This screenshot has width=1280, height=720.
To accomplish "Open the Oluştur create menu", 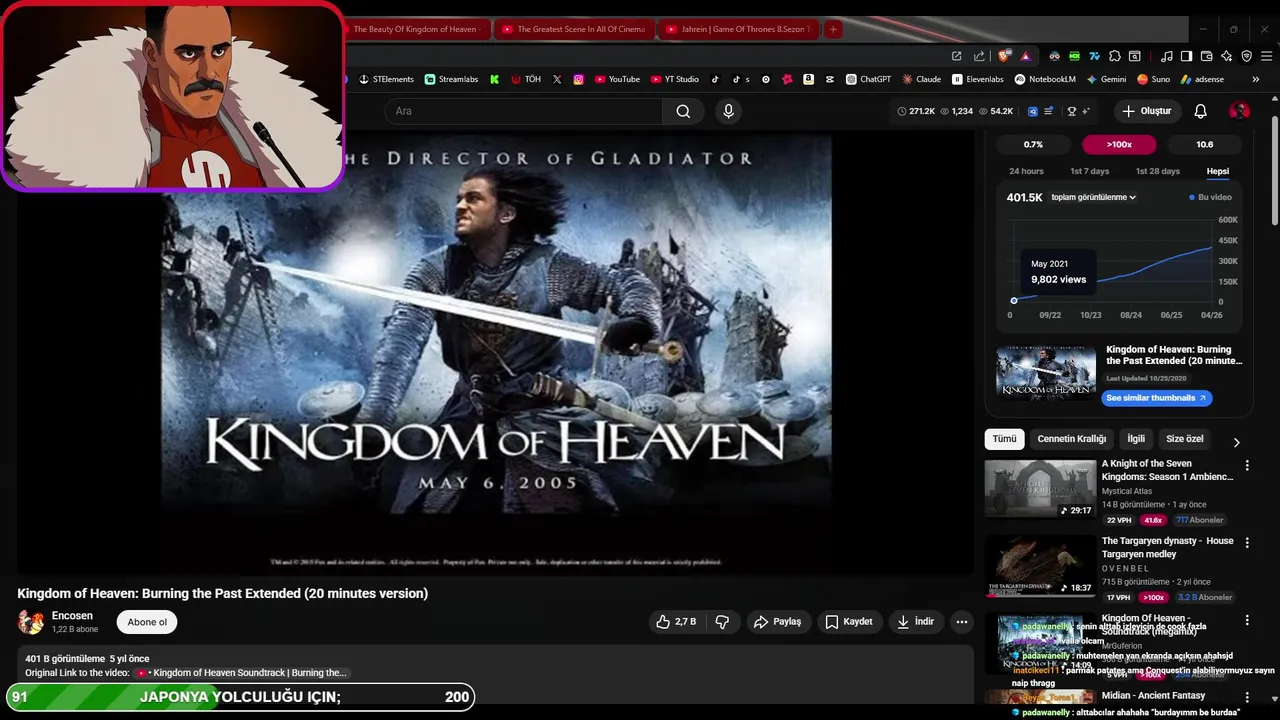I will pos(1146,111).
